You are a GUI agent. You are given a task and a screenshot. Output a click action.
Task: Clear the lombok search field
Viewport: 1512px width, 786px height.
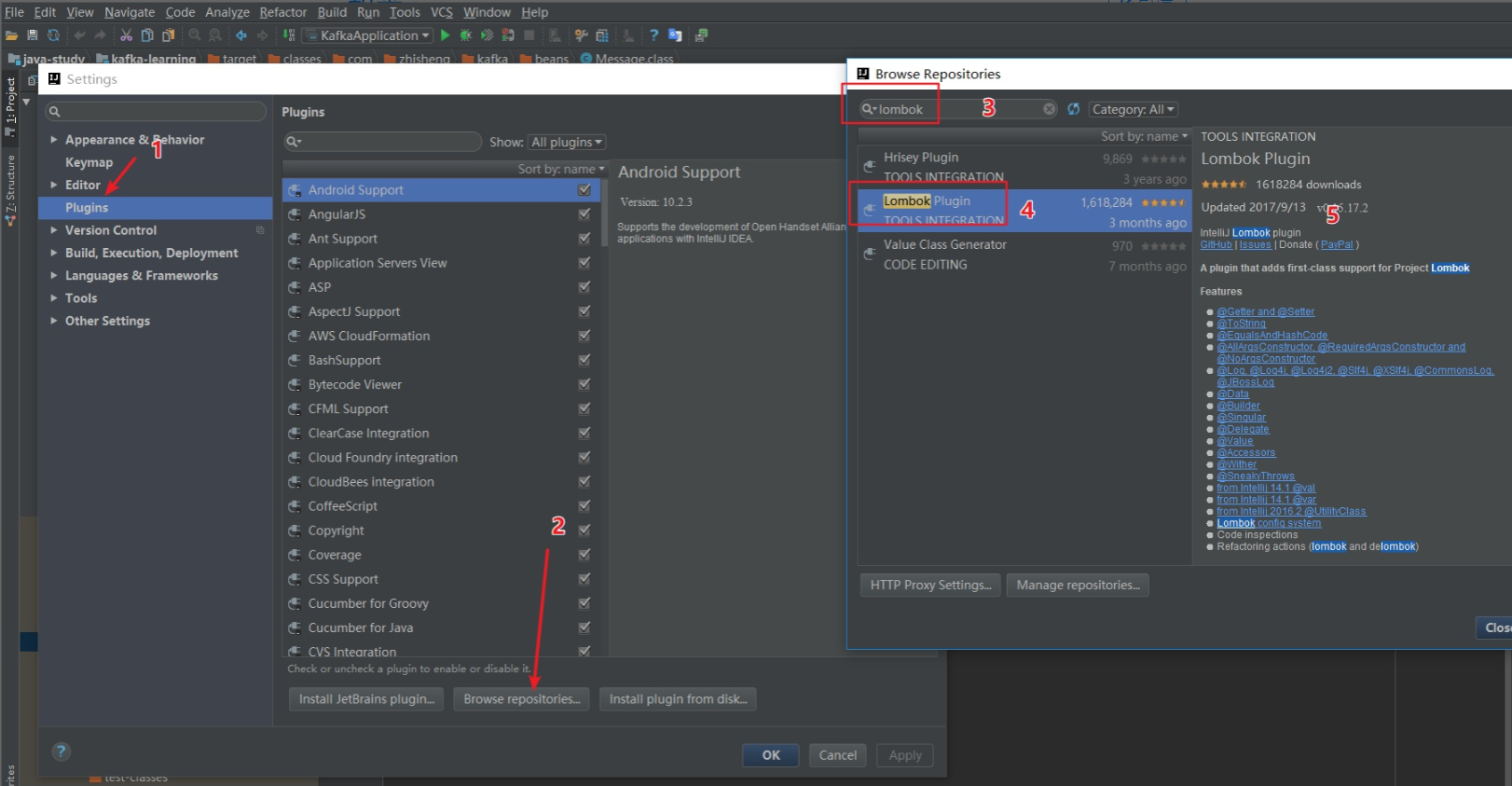pos(1050,109)
